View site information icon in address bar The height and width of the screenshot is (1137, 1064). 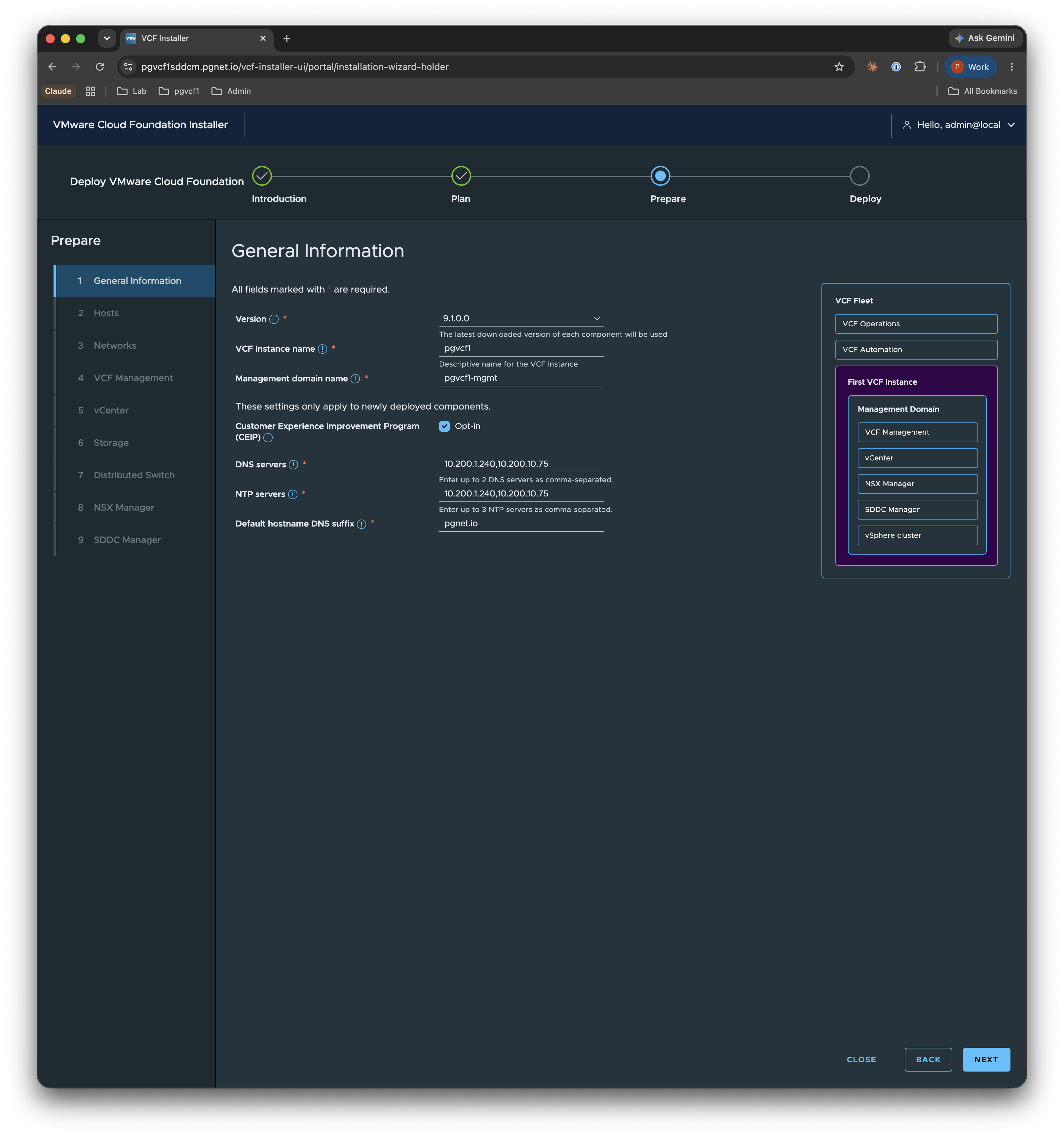pyautogui.click(x=128, y=67)
